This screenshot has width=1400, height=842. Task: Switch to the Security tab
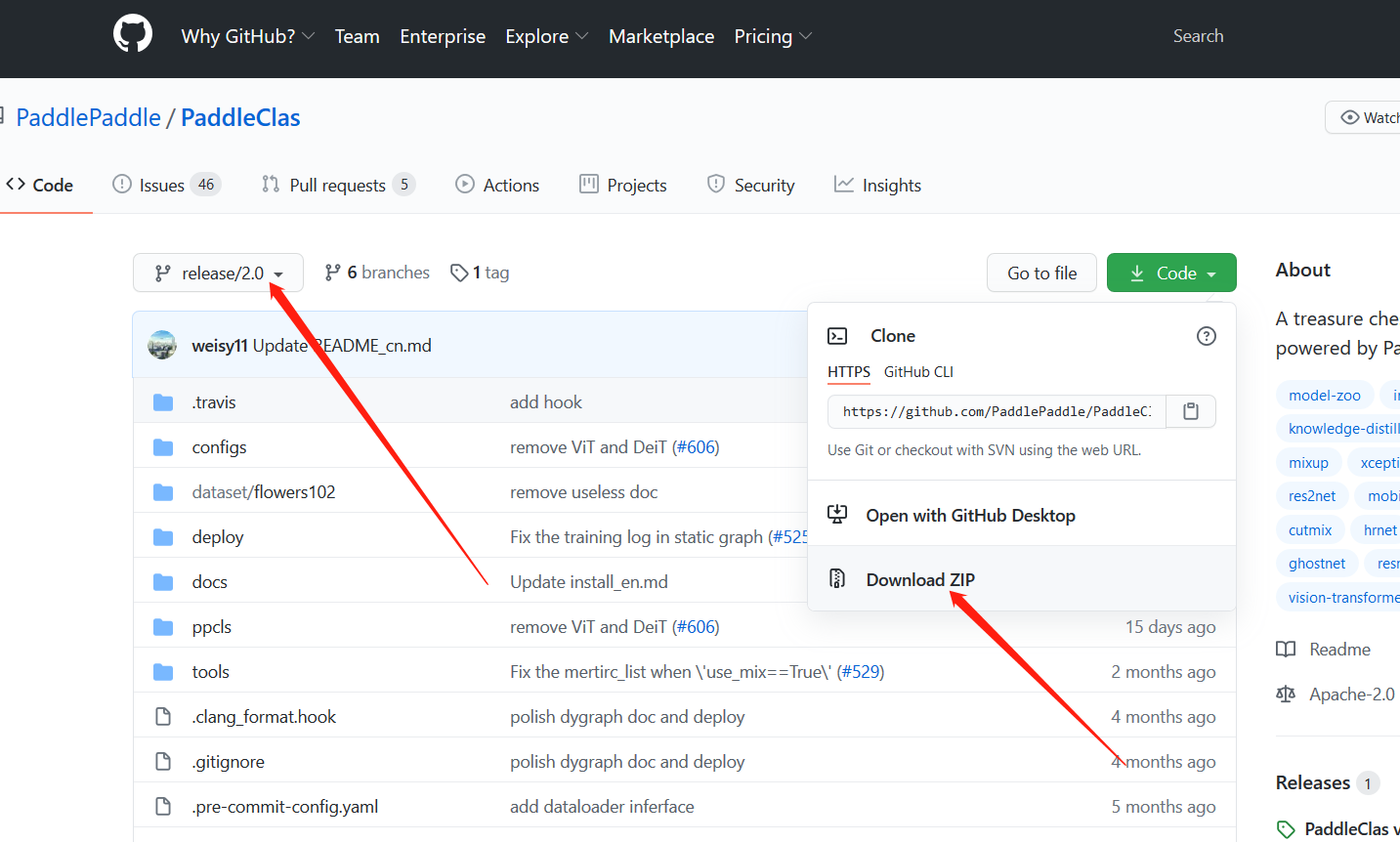750,185
